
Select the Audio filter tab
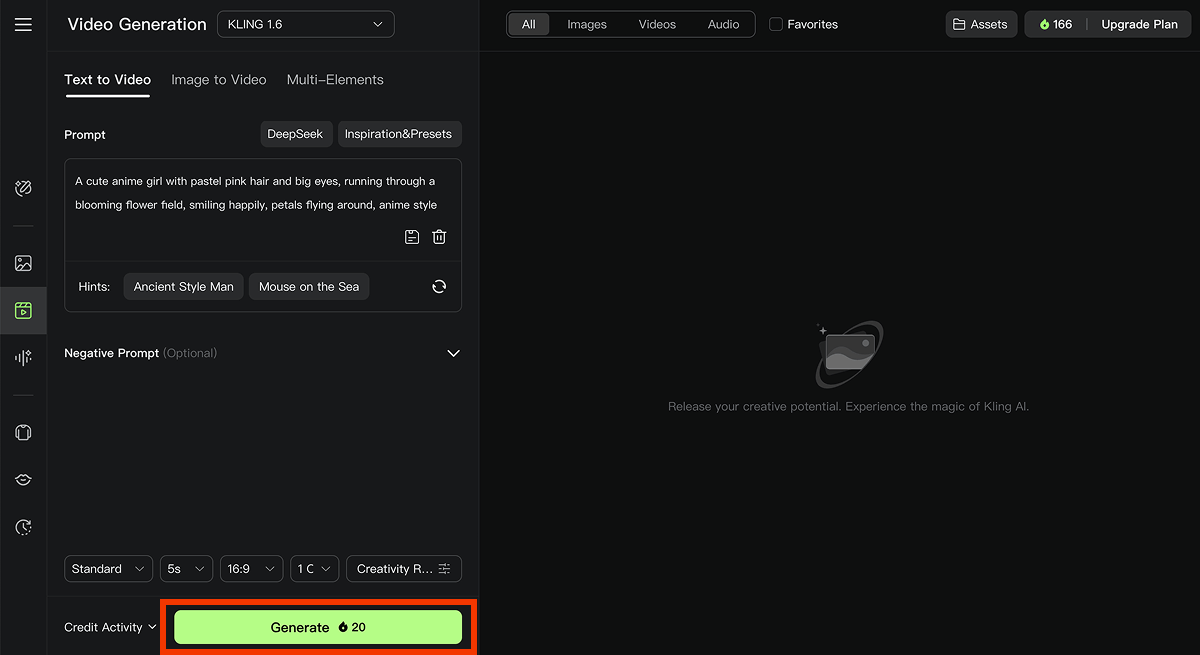[x=724, y=24]
